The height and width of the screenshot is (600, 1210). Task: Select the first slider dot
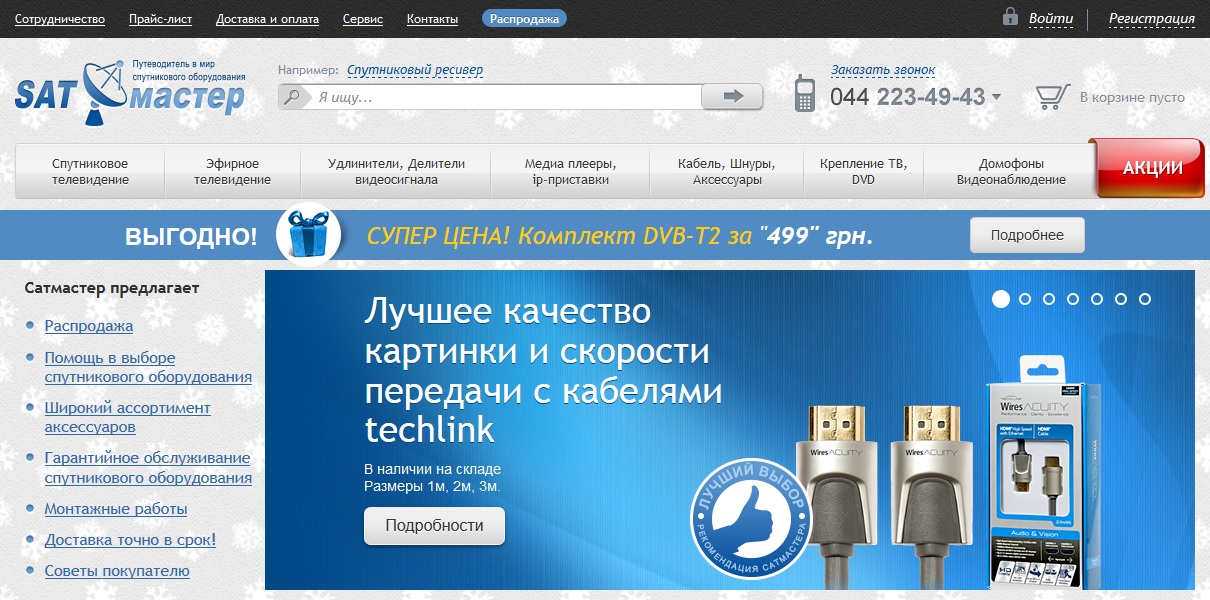[1000, 298]
